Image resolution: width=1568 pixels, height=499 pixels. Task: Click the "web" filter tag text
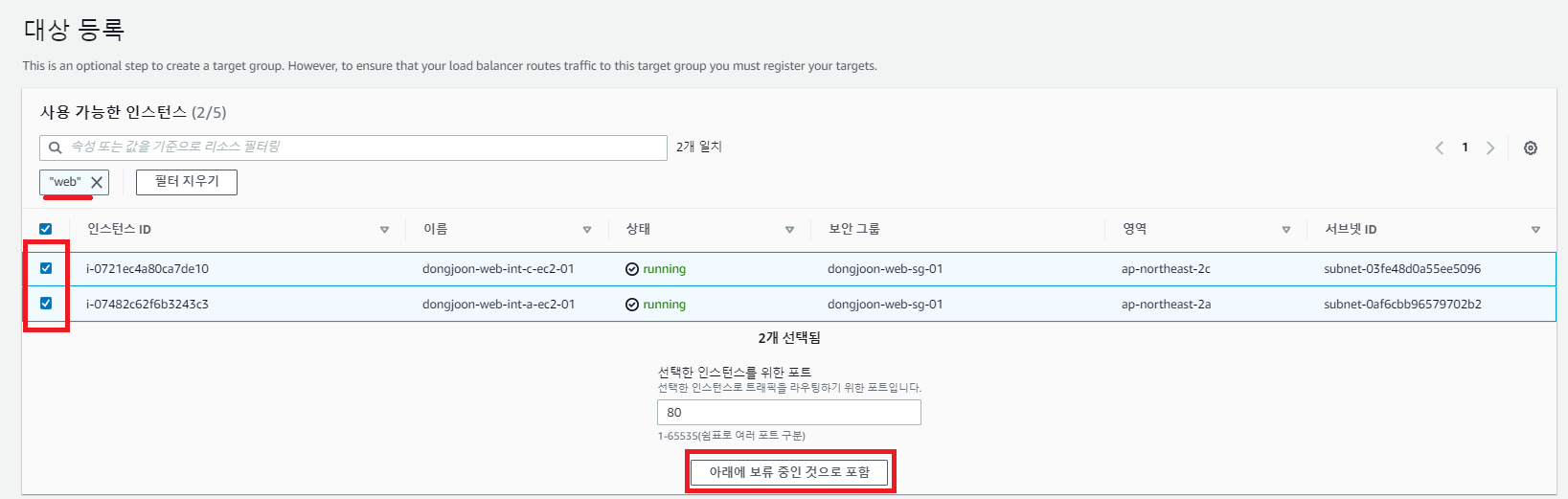[x=65, y=182]
